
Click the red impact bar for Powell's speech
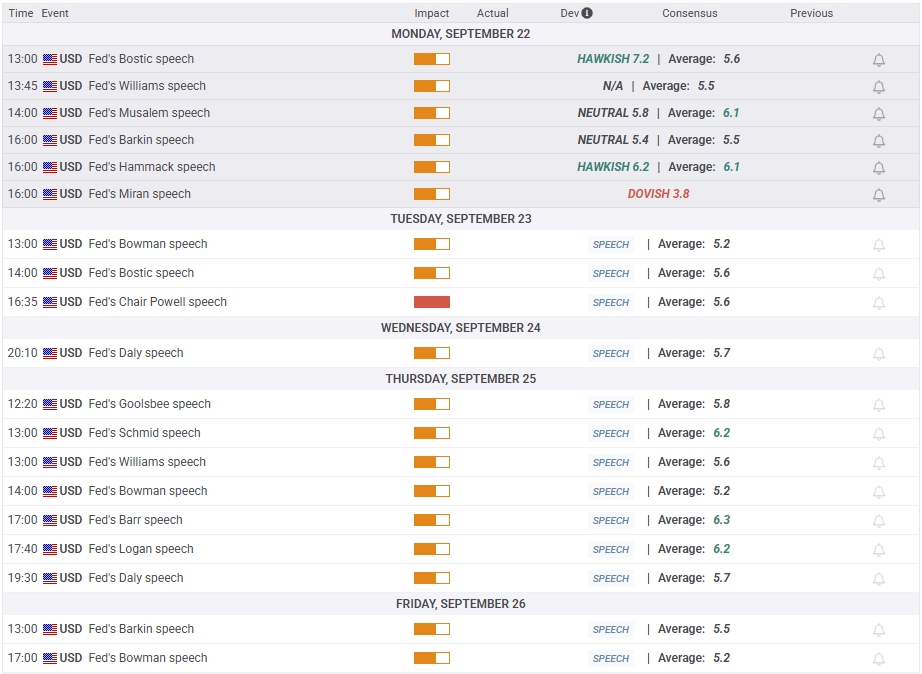coord(432,302)
